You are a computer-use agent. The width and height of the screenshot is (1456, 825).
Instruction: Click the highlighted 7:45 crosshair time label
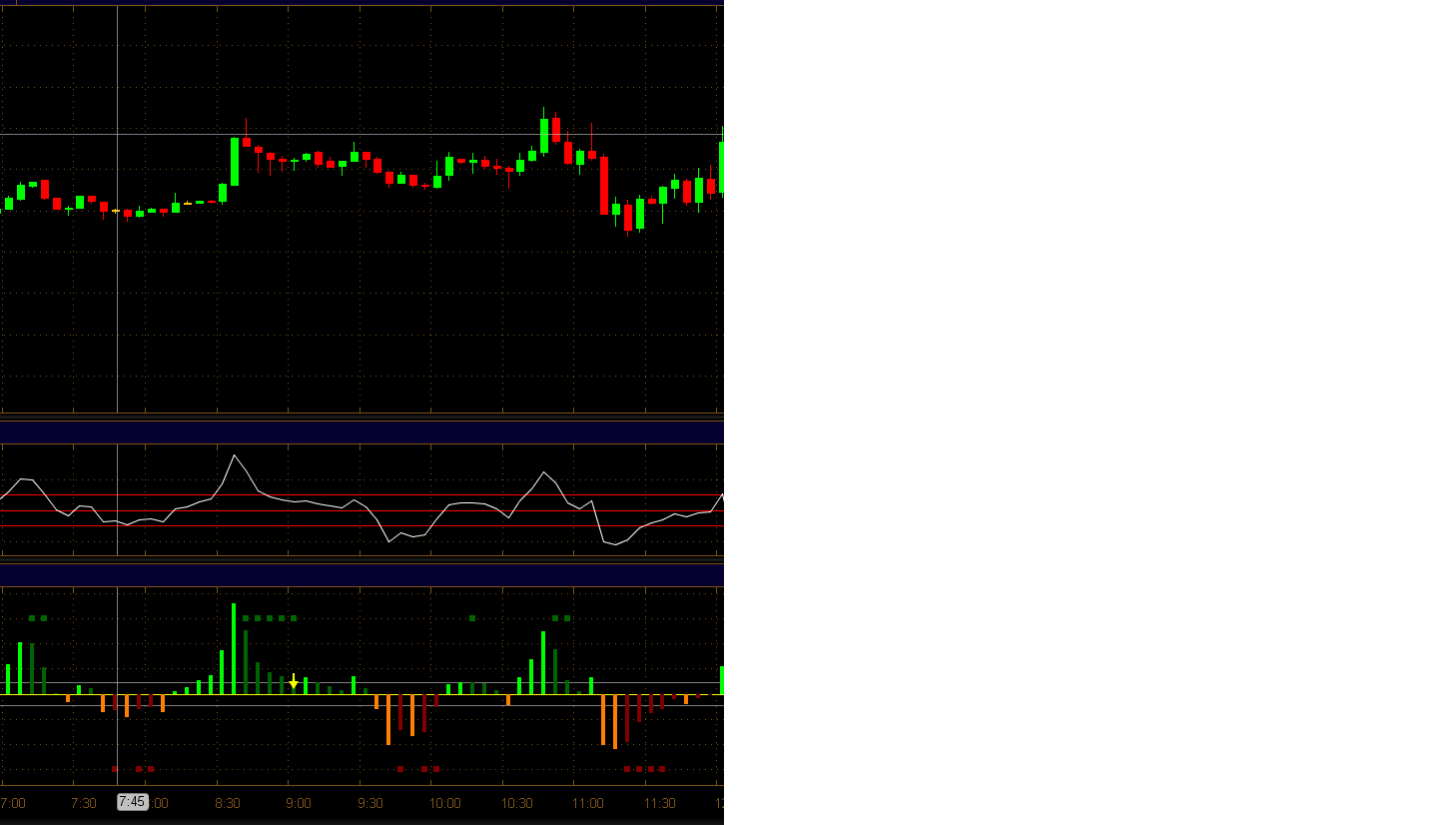coord(132,802)
